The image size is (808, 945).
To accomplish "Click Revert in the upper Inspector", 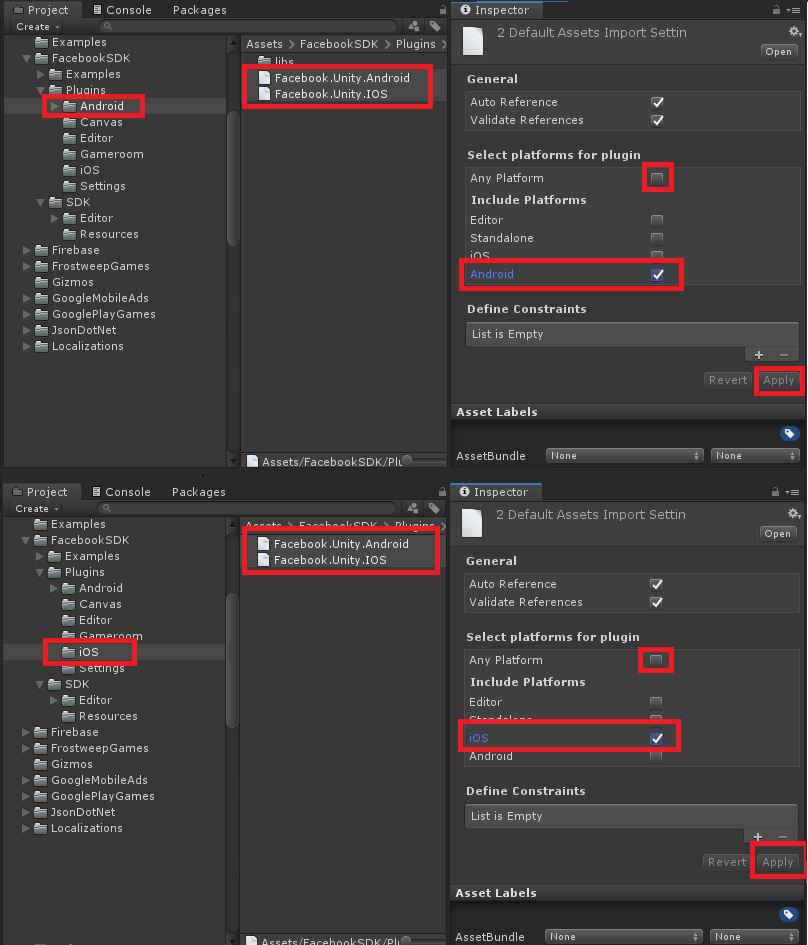I will [727, 380].
